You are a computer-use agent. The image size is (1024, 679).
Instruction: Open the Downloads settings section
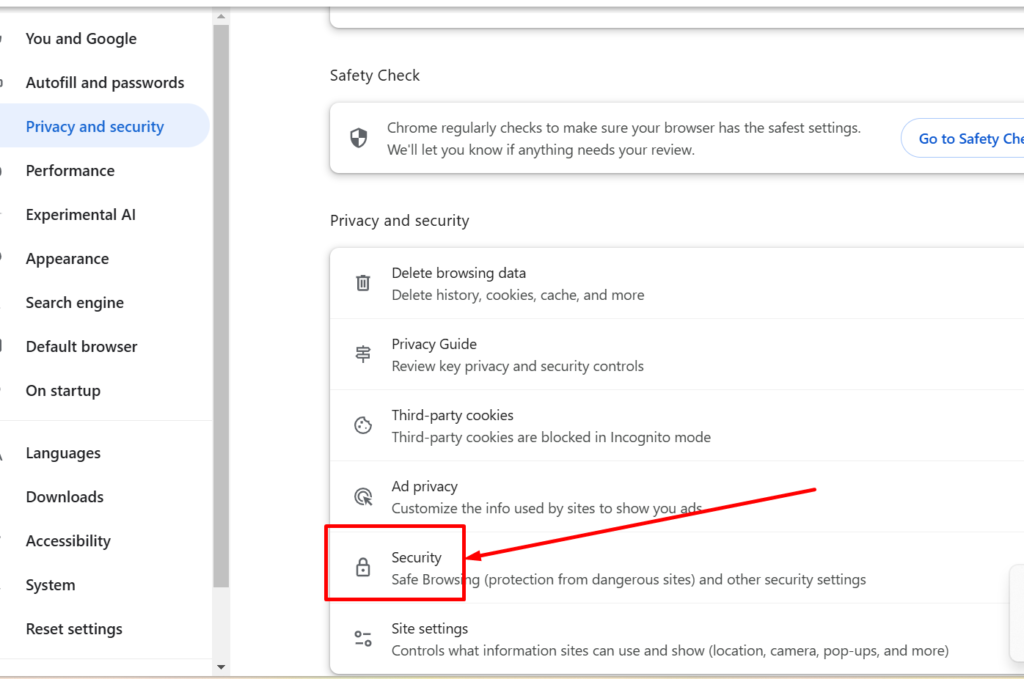(x=65, y=497)
